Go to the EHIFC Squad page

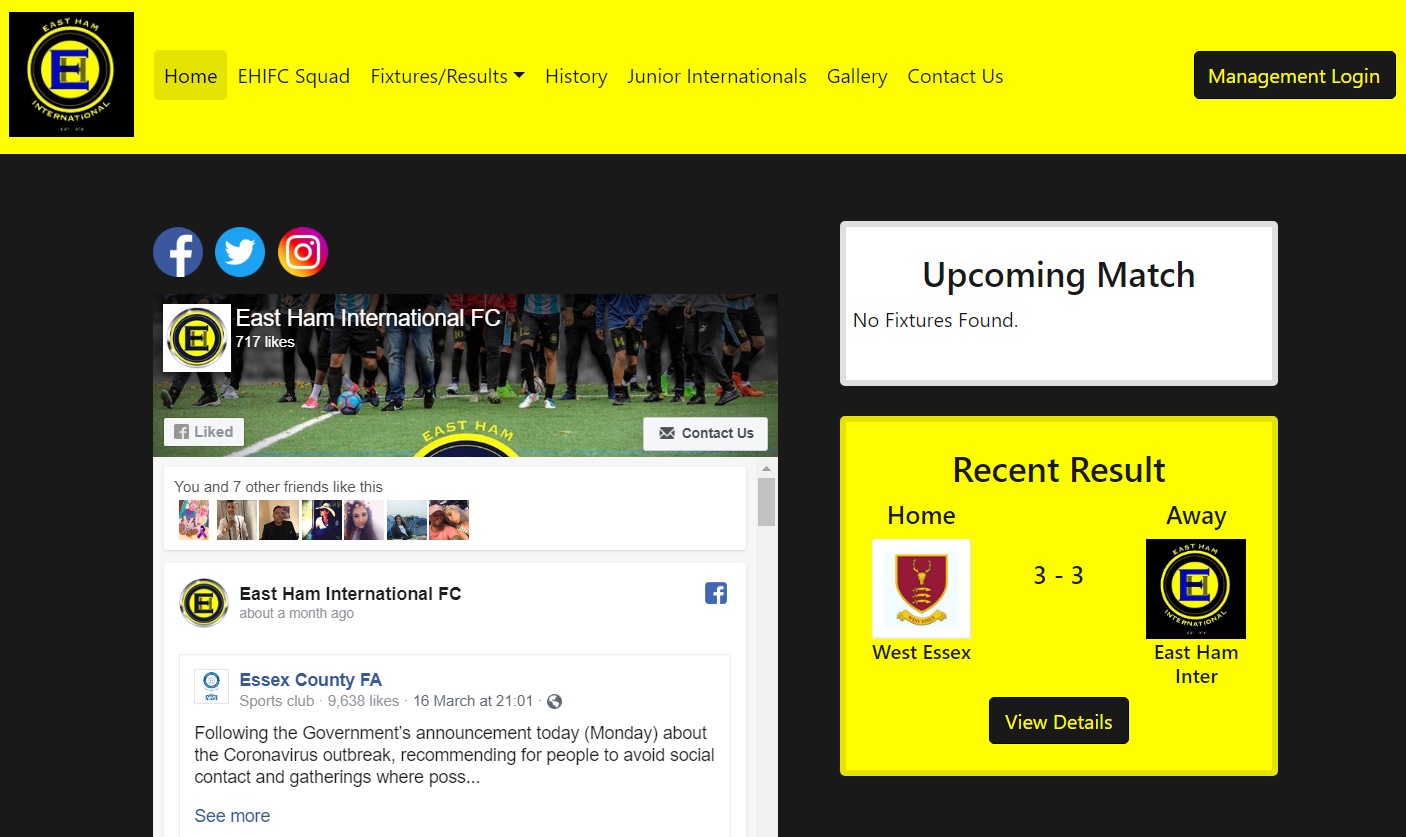[x=294, y=76]
